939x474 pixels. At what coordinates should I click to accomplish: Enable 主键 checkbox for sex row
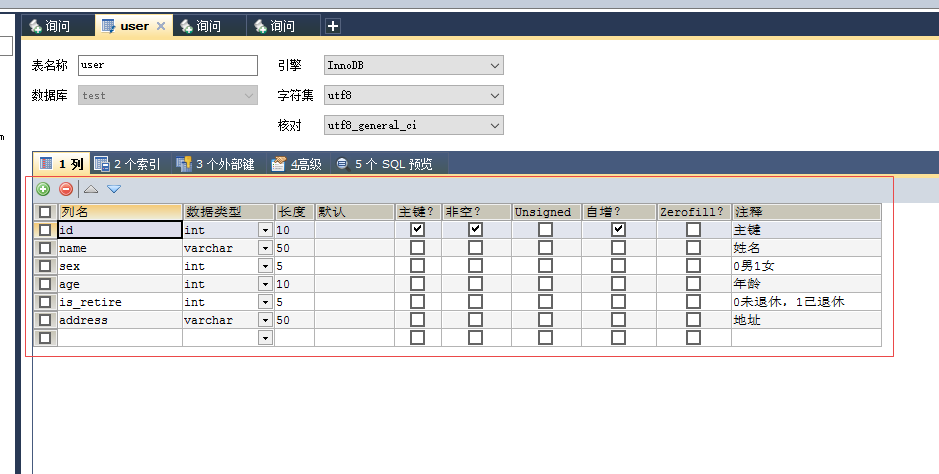coord(417,265)
